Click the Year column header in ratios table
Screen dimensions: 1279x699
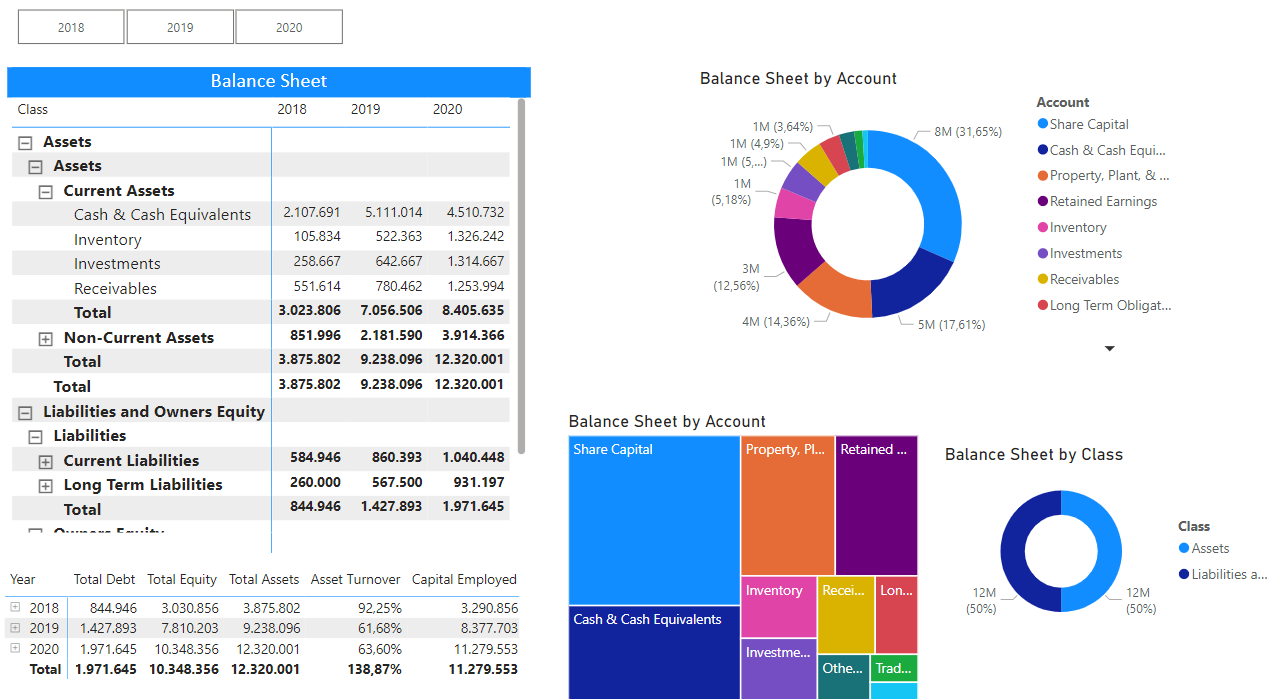tap(23, 579)
